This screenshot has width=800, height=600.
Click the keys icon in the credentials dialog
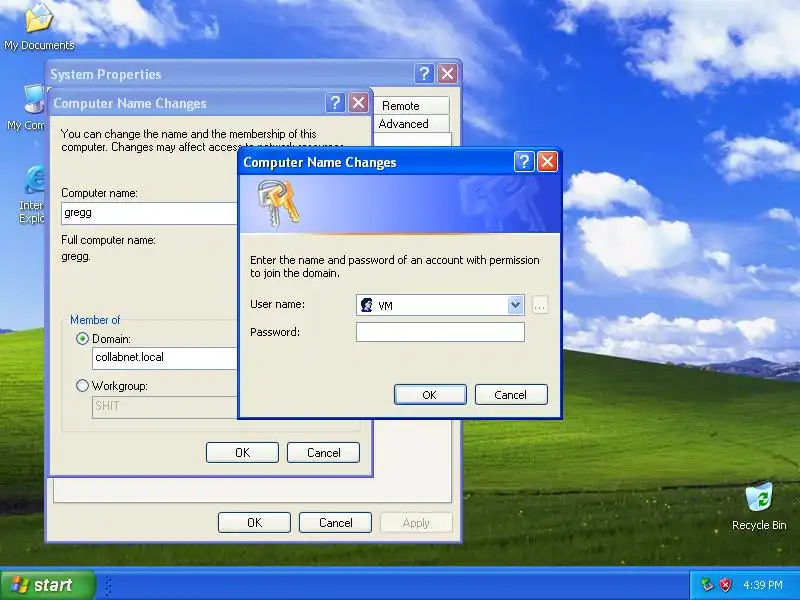click(x=278, y=203)
